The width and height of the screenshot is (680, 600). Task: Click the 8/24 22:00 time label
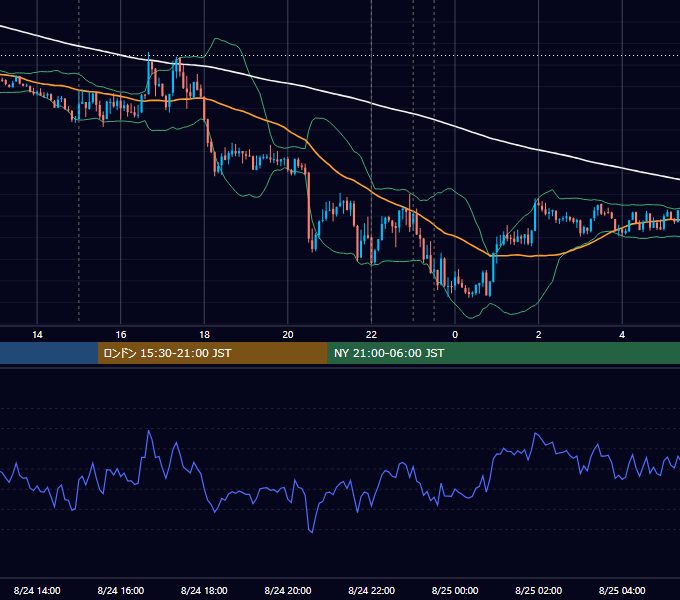pyautogui.click(x=371, y=590)
